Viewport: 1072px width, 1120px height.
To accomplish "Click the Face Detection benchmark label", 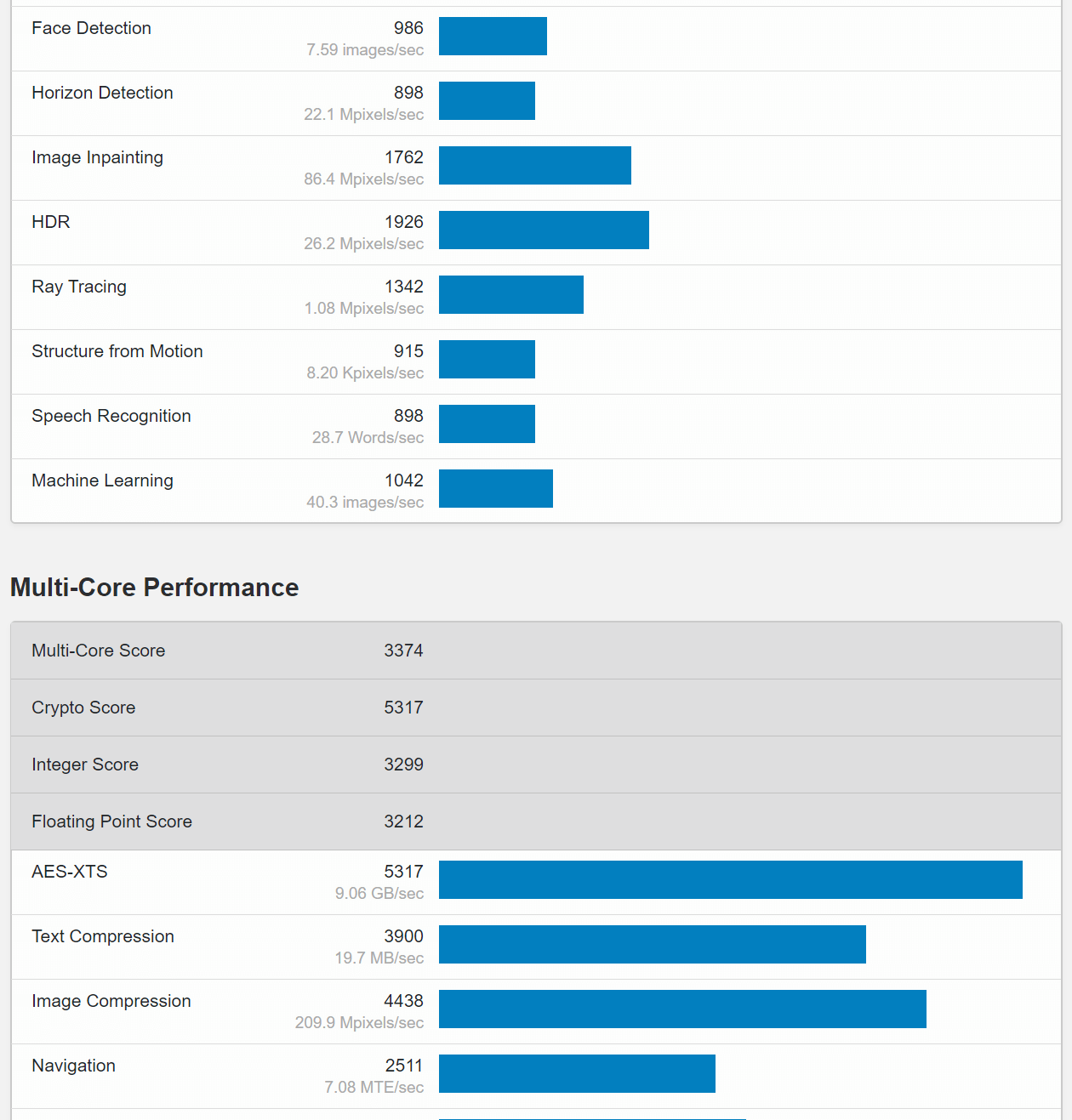I will [91, 28].
